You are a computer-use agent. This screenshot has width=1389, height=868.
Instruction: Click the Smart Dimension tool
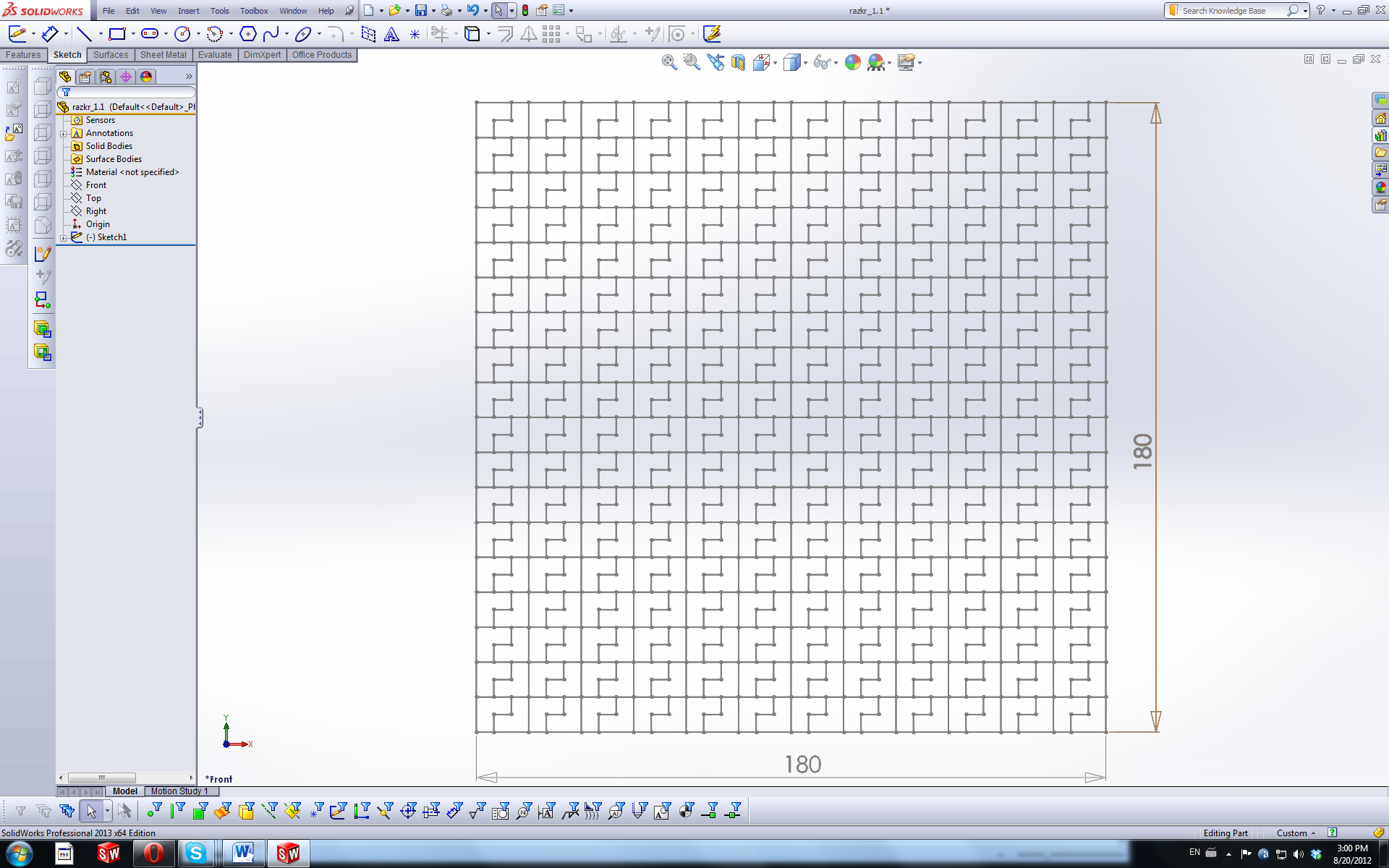click(x=48, y=34)
